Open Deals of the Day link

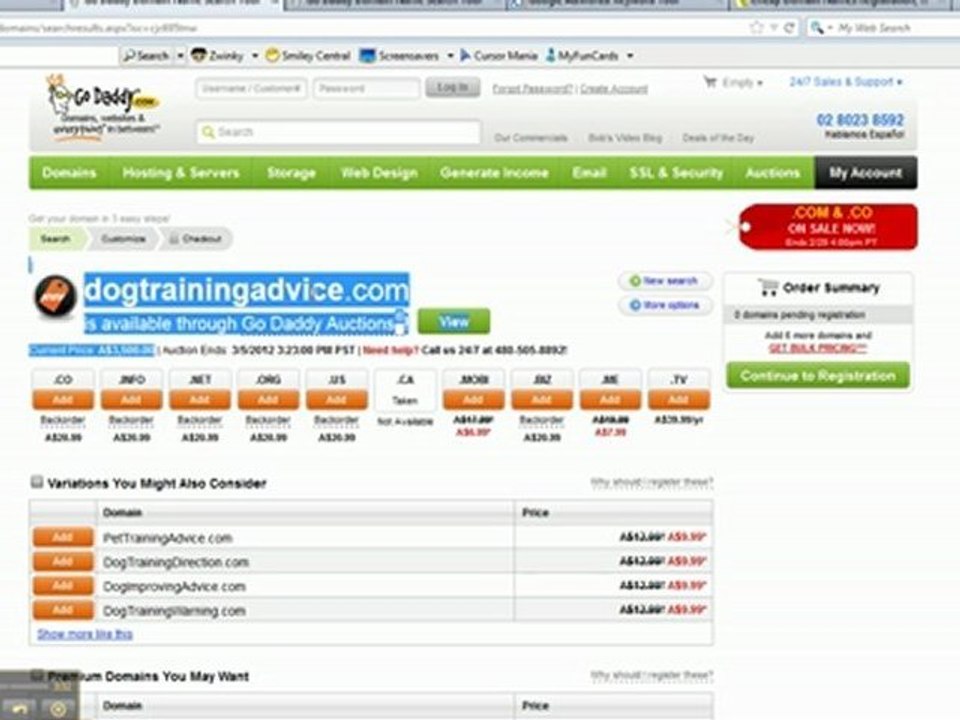[718, 138]
